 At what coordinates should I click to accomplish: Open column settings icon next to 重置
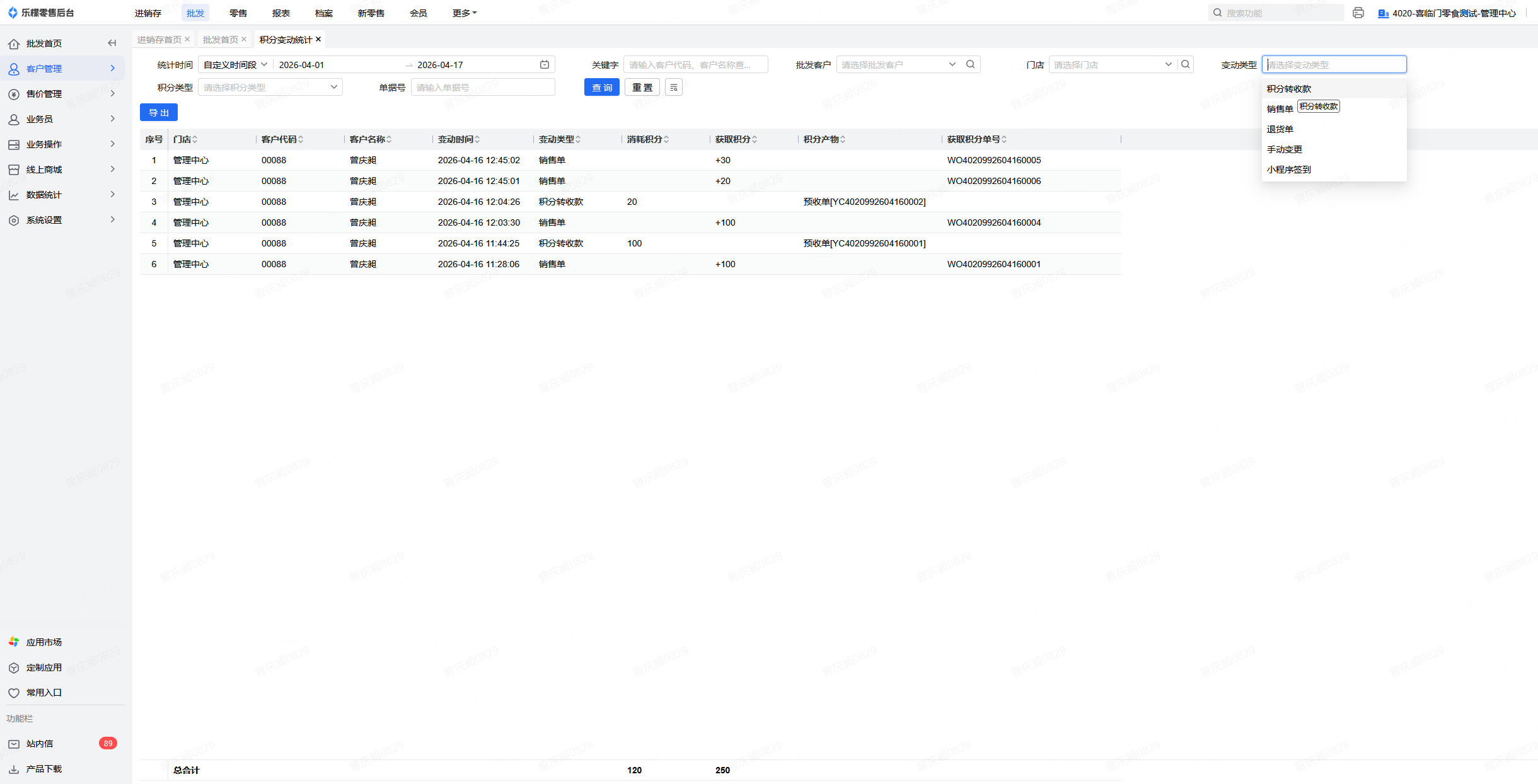click(673, 88)
